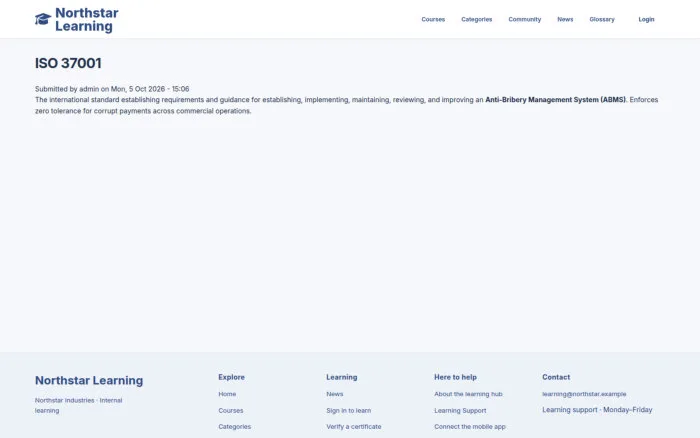
Task: Click the graduation cap logo icon
Action: [43, 19]
